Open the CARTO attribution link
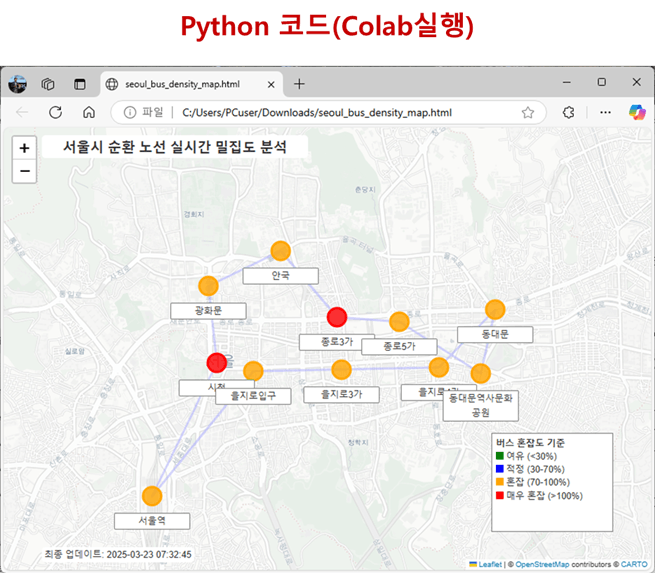655x573 pixels. click(633, 564)
